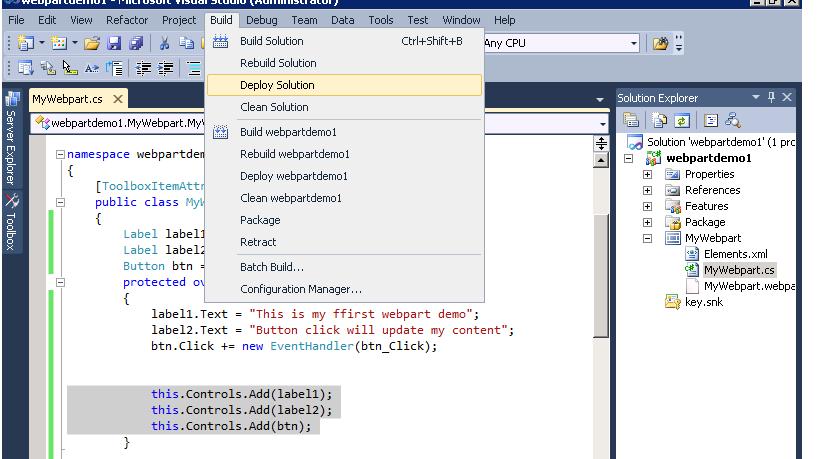Viewport: 834px width, 459px height.
Task: Open the Server Explorer side tab
Action: click(x=11, y=139)
